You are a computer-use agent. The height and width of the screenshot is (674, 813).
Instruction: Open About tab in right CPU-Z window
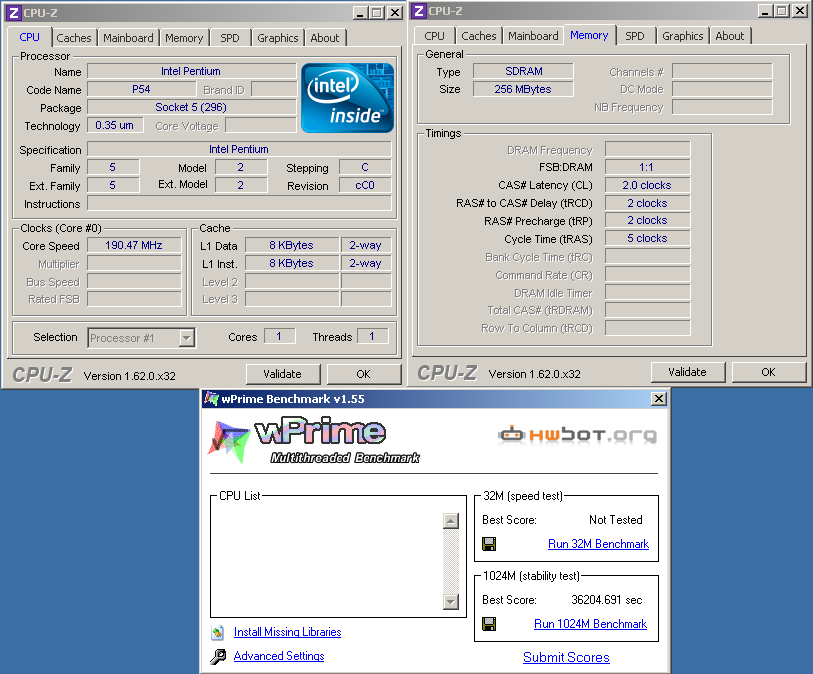pos(730,36)
